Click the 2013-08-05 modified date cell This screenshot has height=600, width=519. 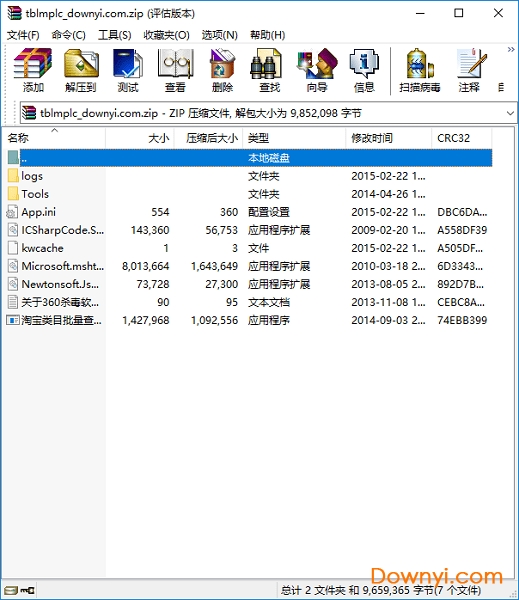pyautogui.click(x=388, y=284)
